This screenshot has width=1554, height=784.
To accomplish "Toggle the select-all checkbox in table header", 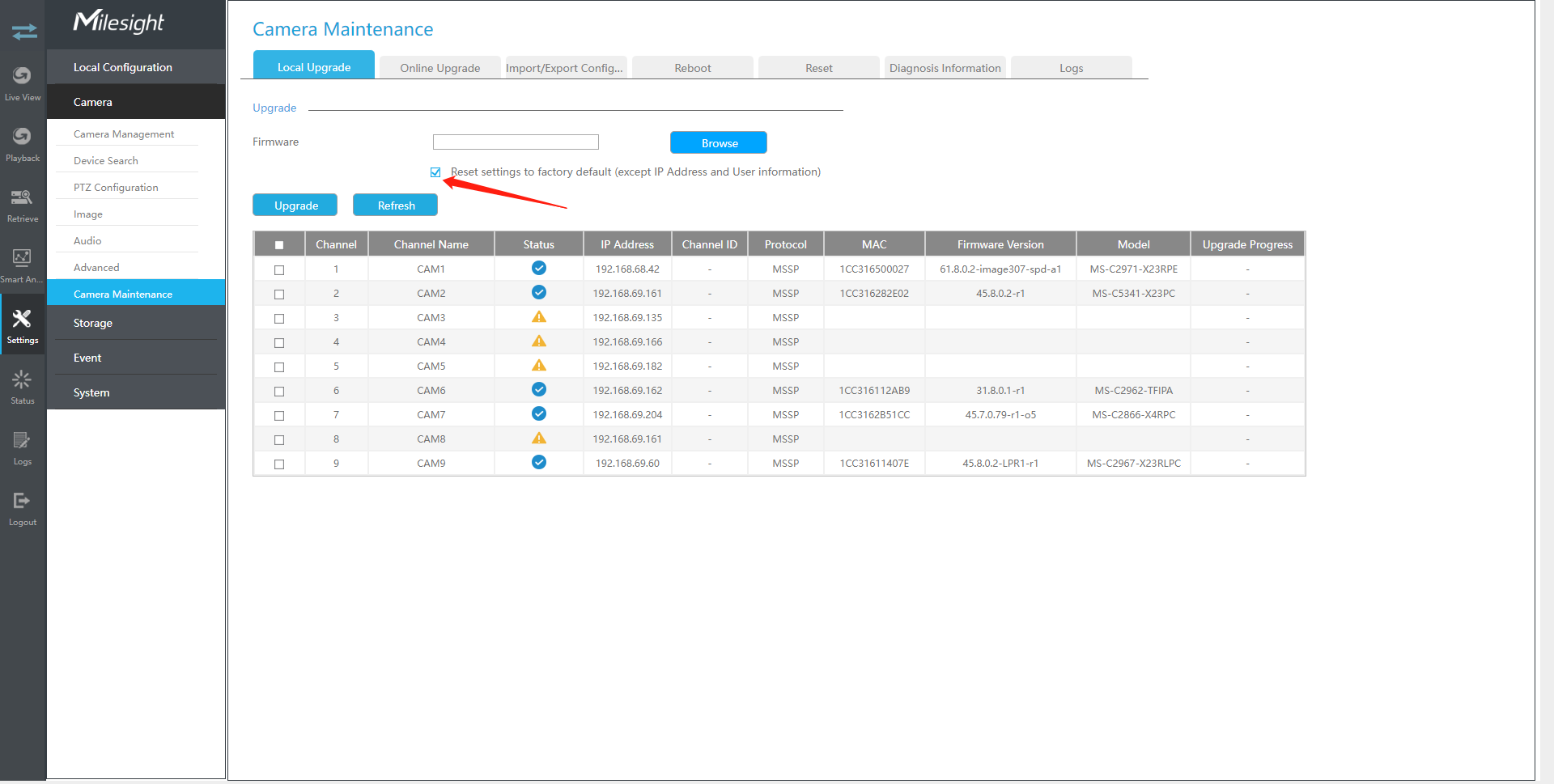I will pyautogui.click(x=279, y=245).
